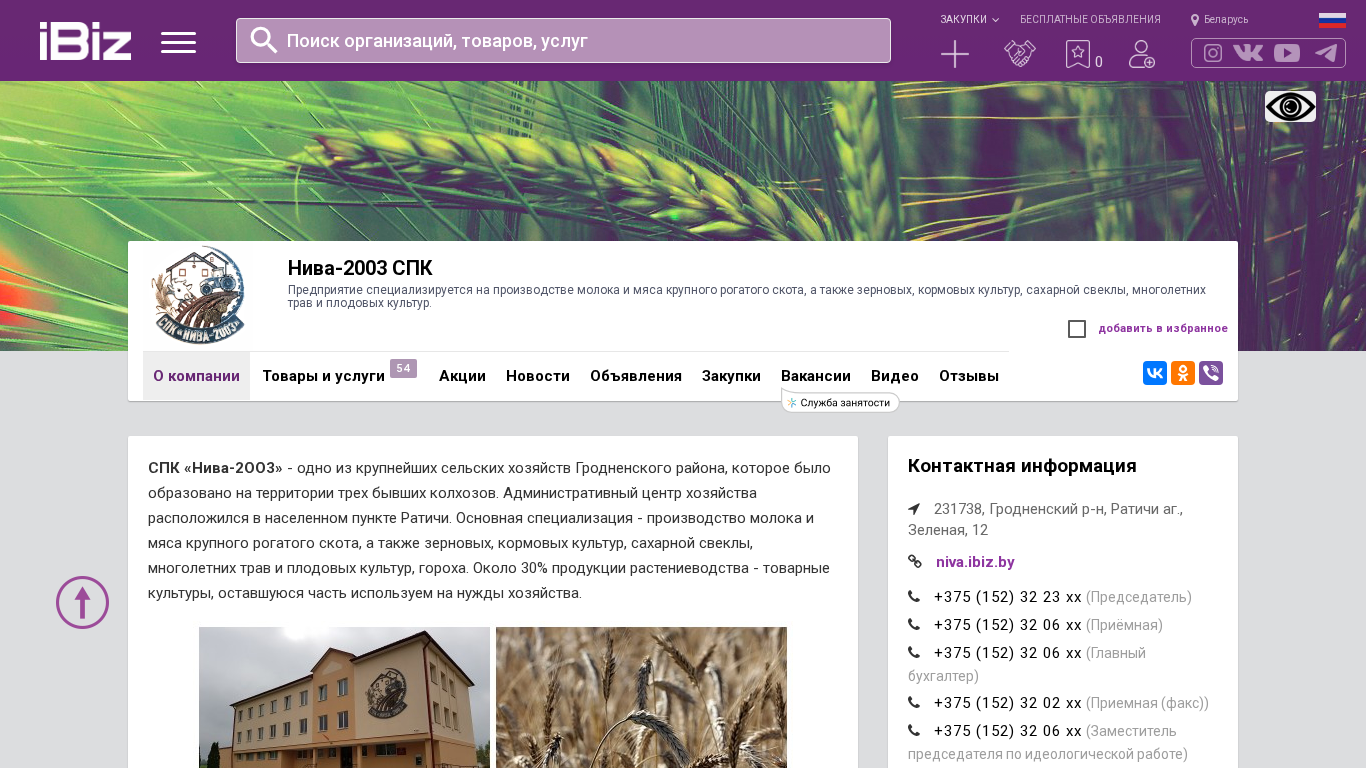Click the Нива-2003 СПК company title
This screenshot has height=768, width=1366.
[x=360, y=268]
